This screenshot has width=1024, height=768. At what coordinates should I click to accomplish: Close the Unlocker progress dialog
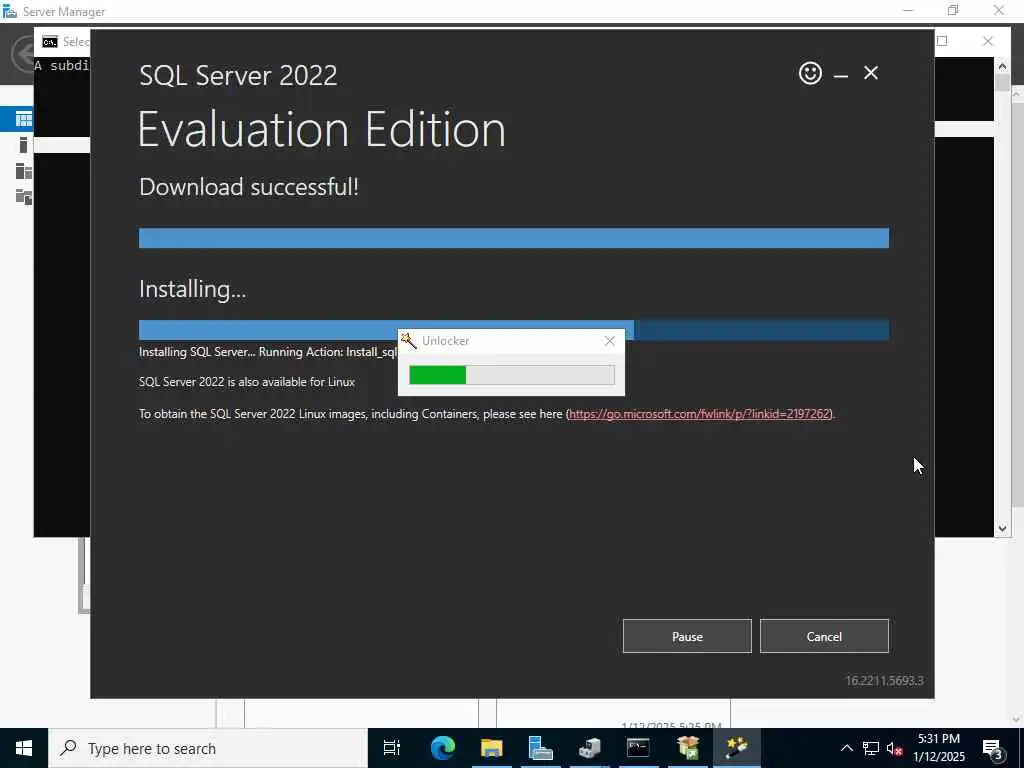click(609, 341)
